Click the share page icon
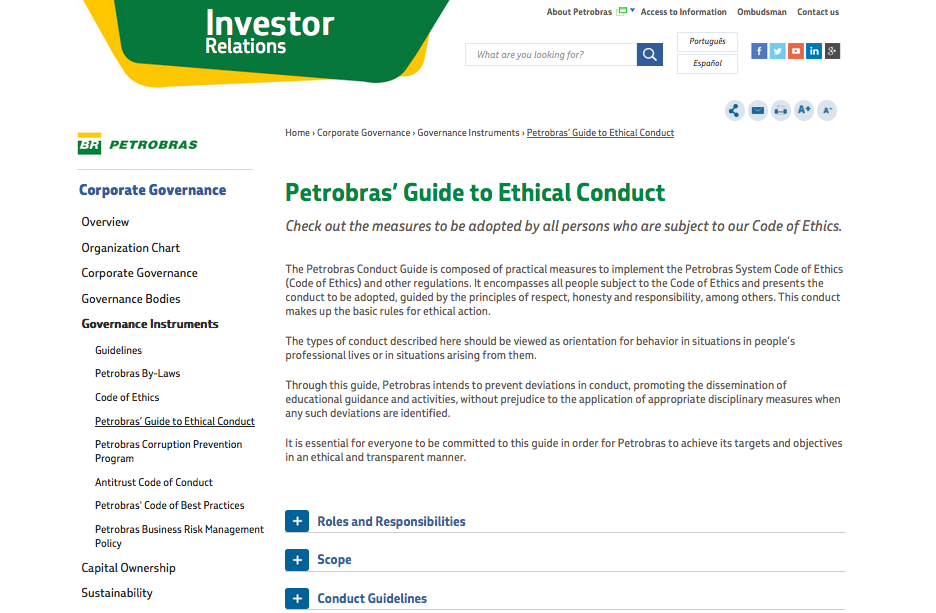Screen dimensions: 936x613 pyautogui.click(x=735, y=110)
